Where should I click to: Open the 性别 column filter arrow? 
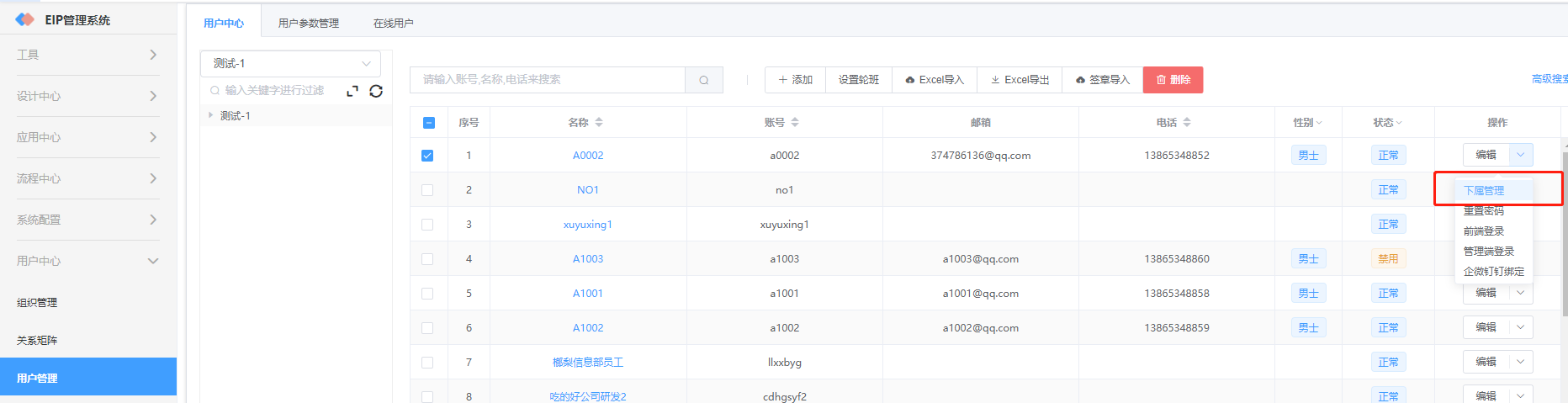(x=1319, y=123)
